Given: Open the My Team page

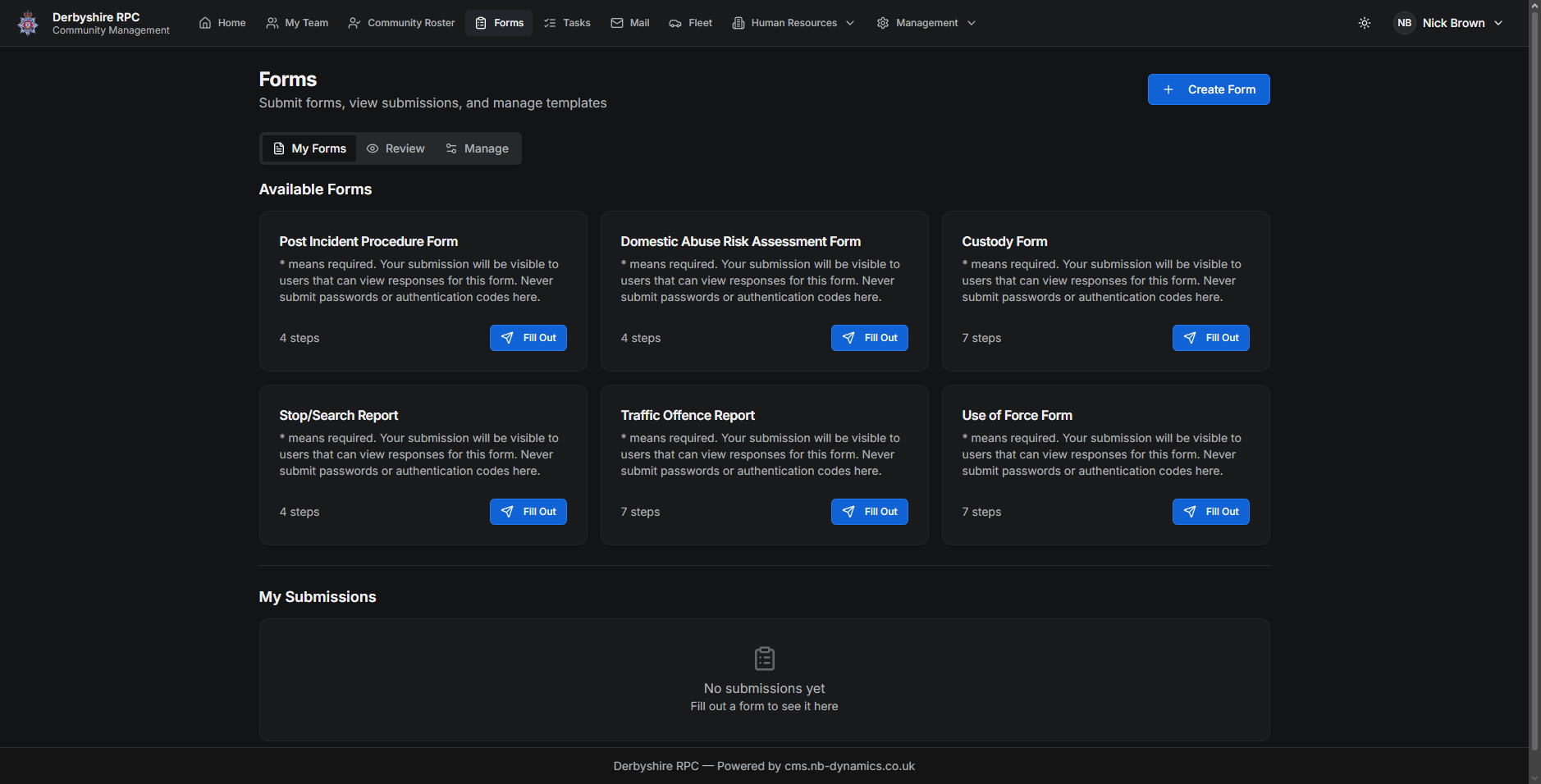Looking at the screenshot, I should (x=297, y=23).
